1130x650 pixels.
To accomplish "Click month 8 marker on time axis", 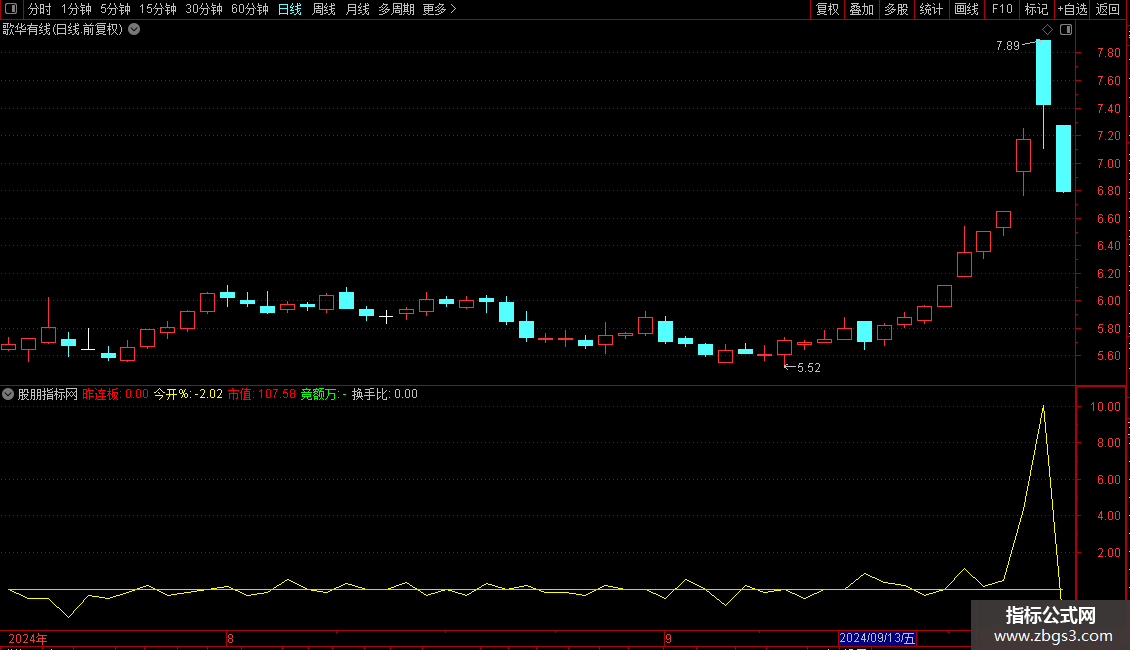I will 230,638.
